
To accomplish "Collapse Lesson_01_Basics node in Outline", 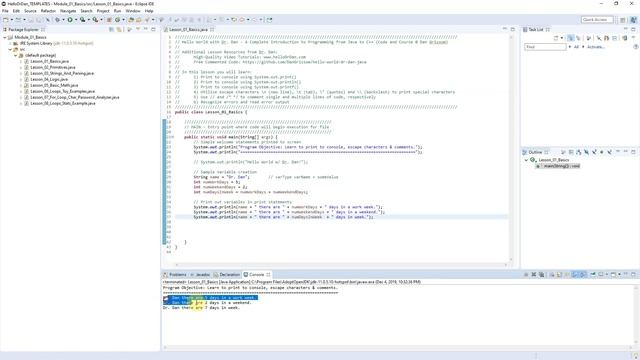I will (x=526, y=160).
